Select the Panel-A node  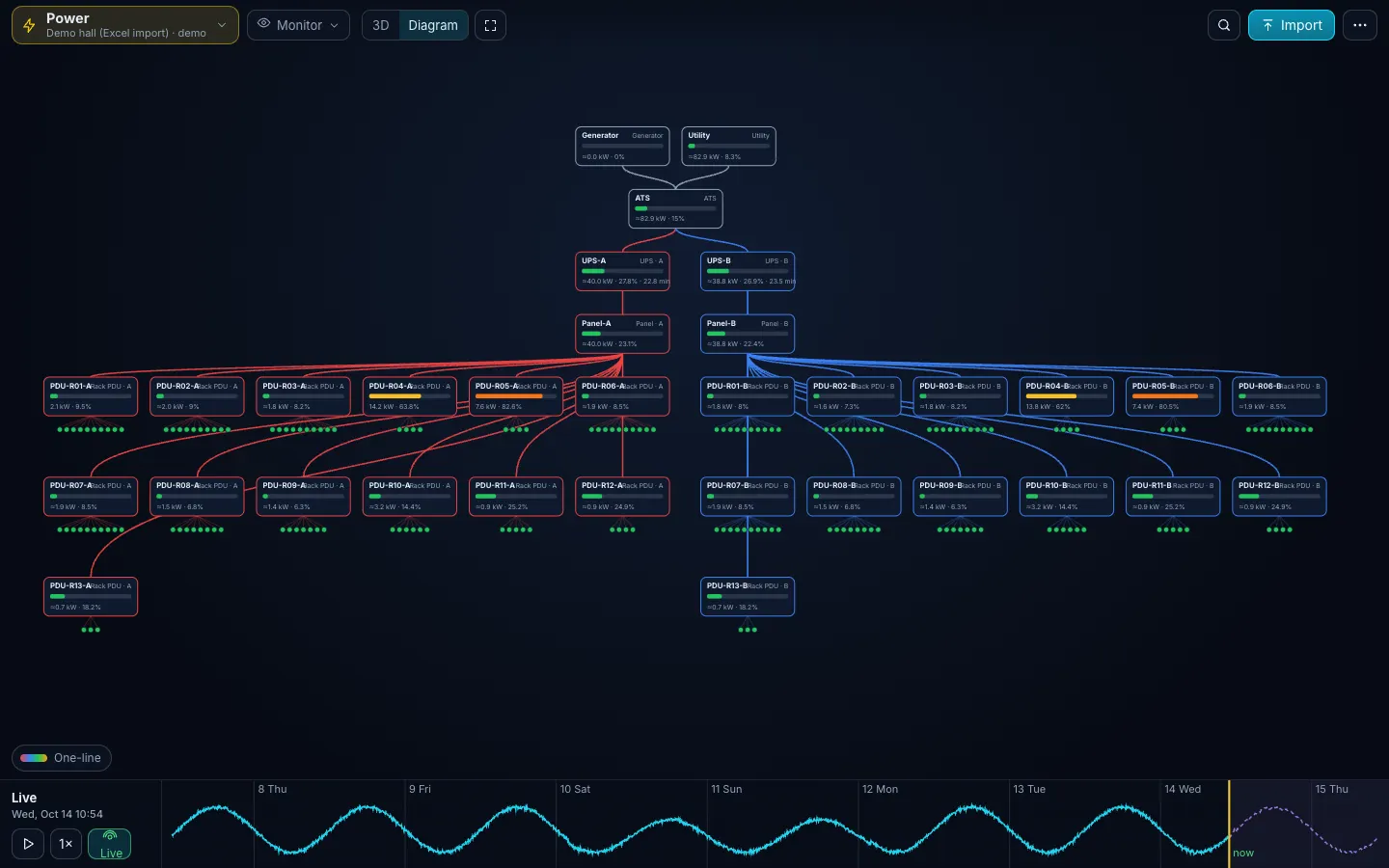pyautogui.click(x=622, y=334)
